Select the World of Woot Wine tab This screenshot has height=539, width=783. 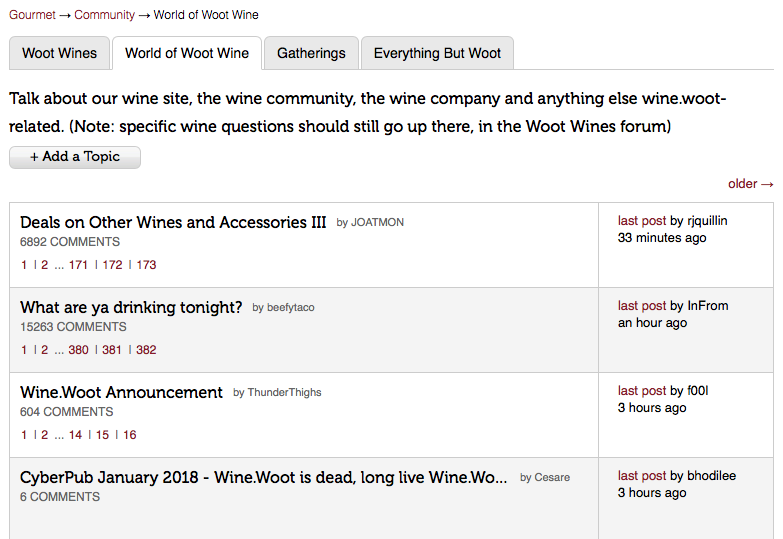(x=187, y=53)
